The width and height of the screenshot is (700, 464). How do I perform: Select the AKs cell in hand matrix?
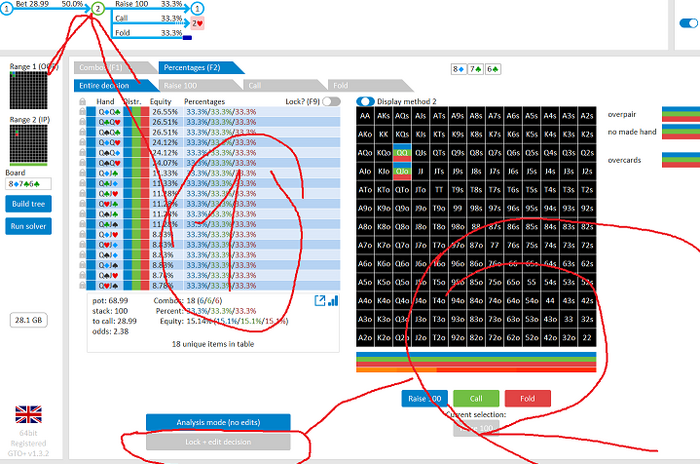(x=383, y=116)
